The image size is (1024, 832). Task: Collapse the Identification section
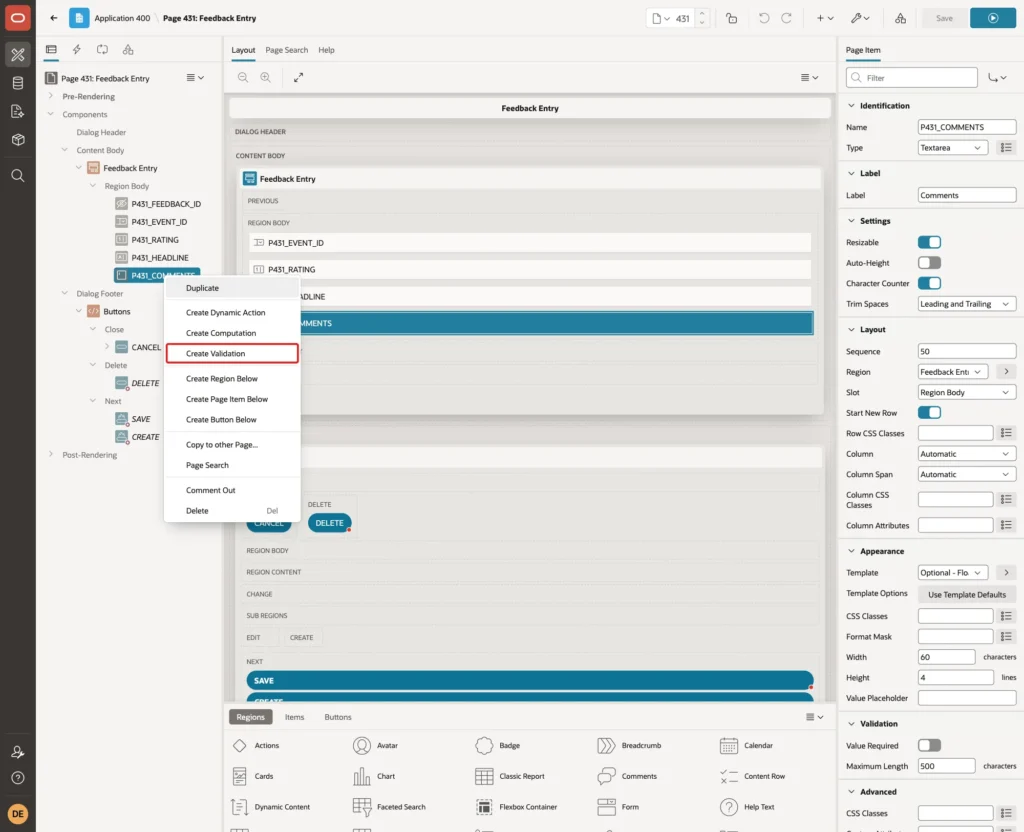(851, 106)
